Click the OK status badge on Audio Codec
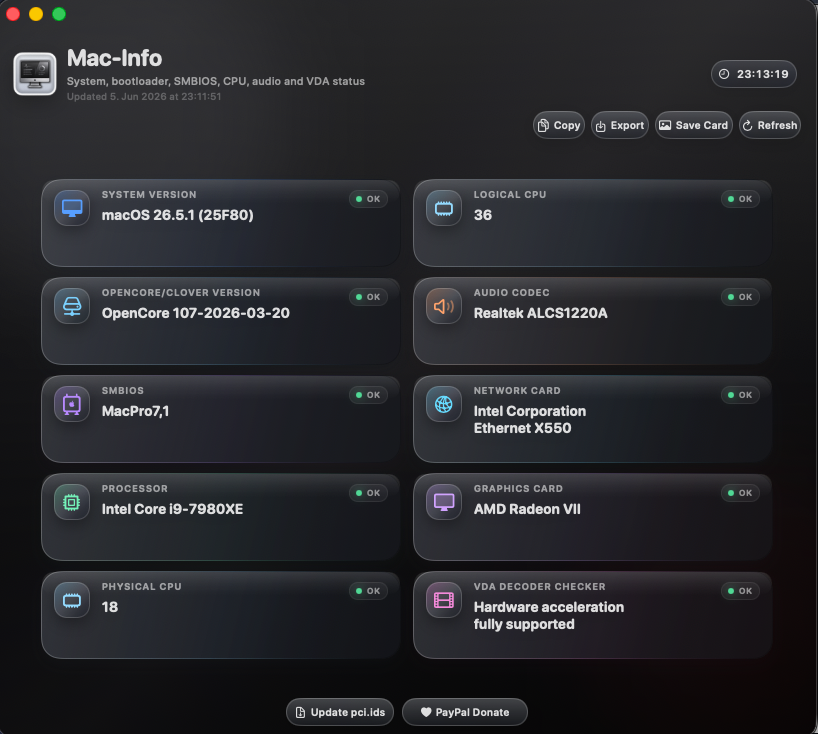Viewport: 818px width, 734px height. [740, 297]
